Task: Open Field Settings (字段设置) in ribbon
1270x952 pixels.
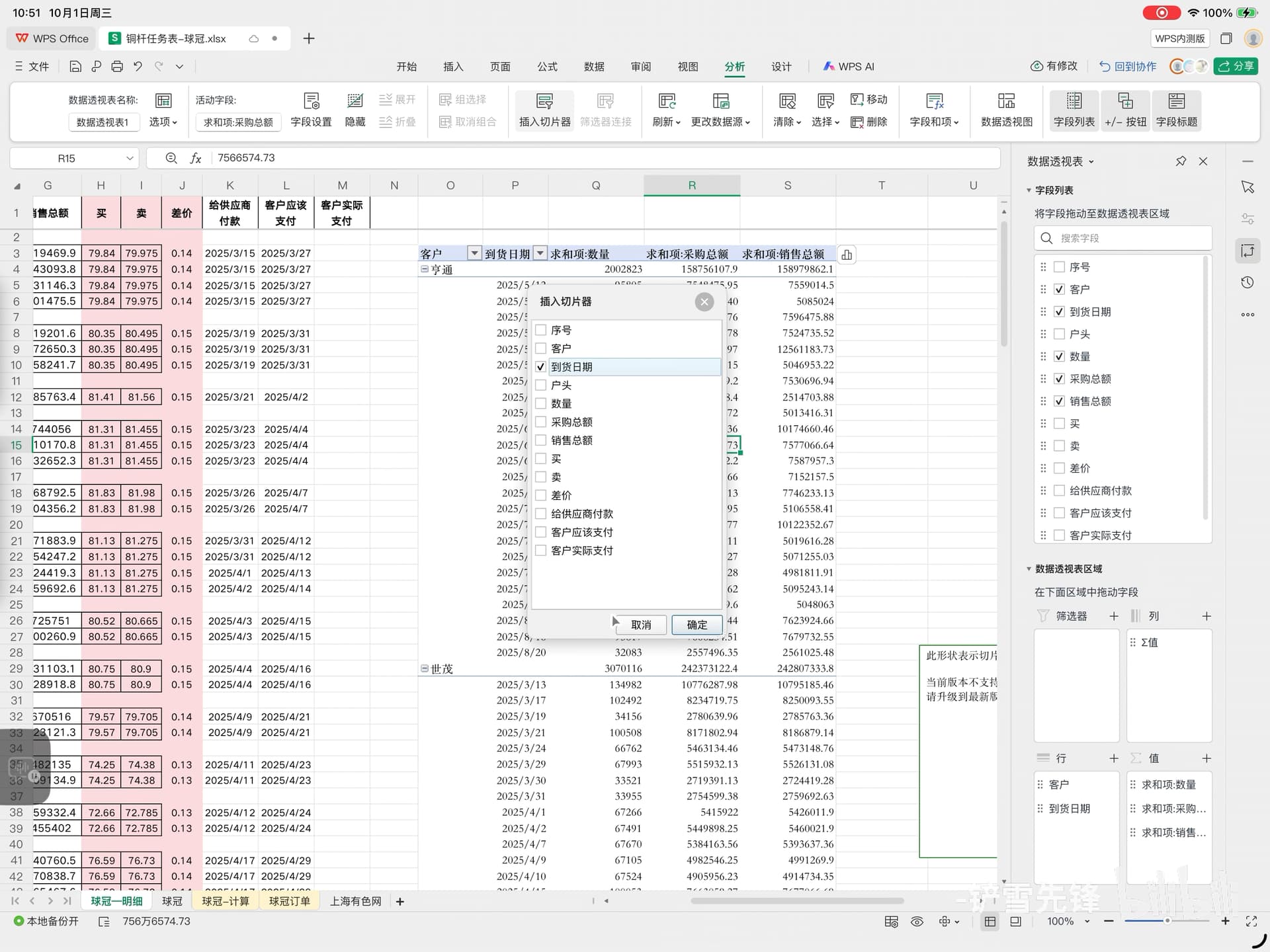Action: tap(311, 101)
